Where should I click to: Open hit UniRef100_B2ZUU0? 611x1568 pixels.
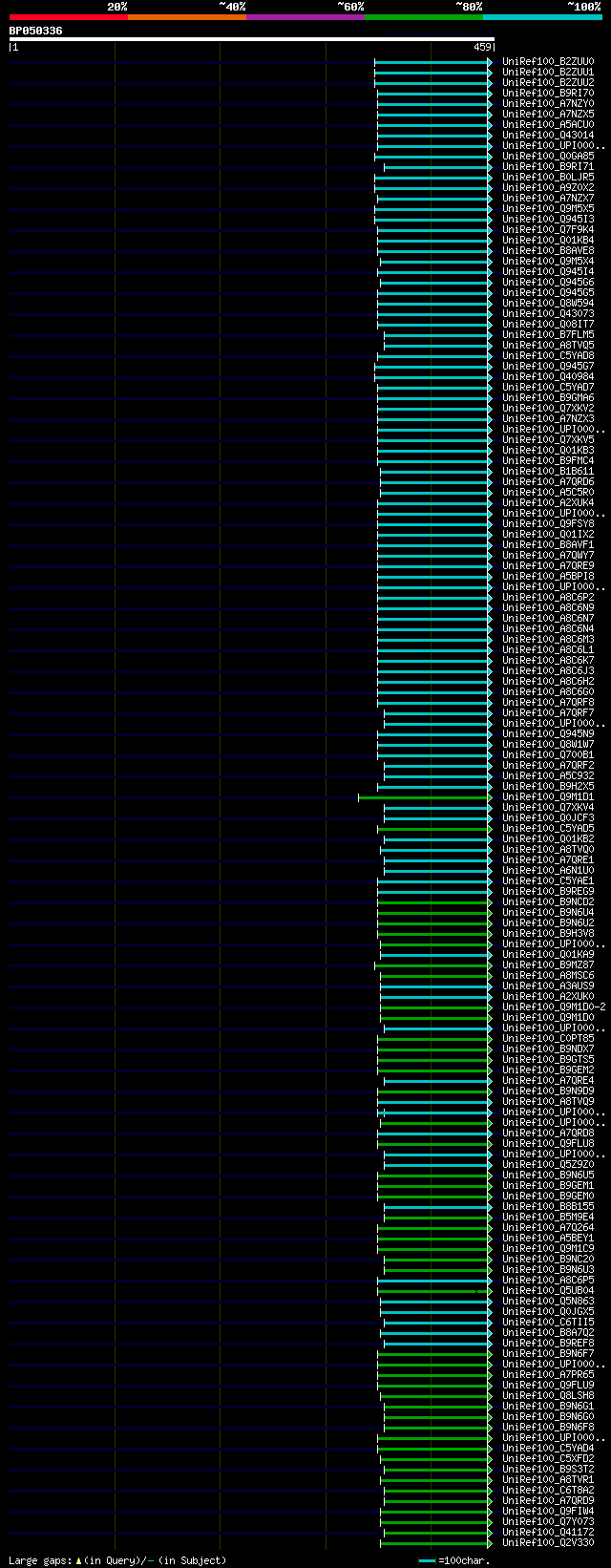pyautogui.click(x=548, y=62)
